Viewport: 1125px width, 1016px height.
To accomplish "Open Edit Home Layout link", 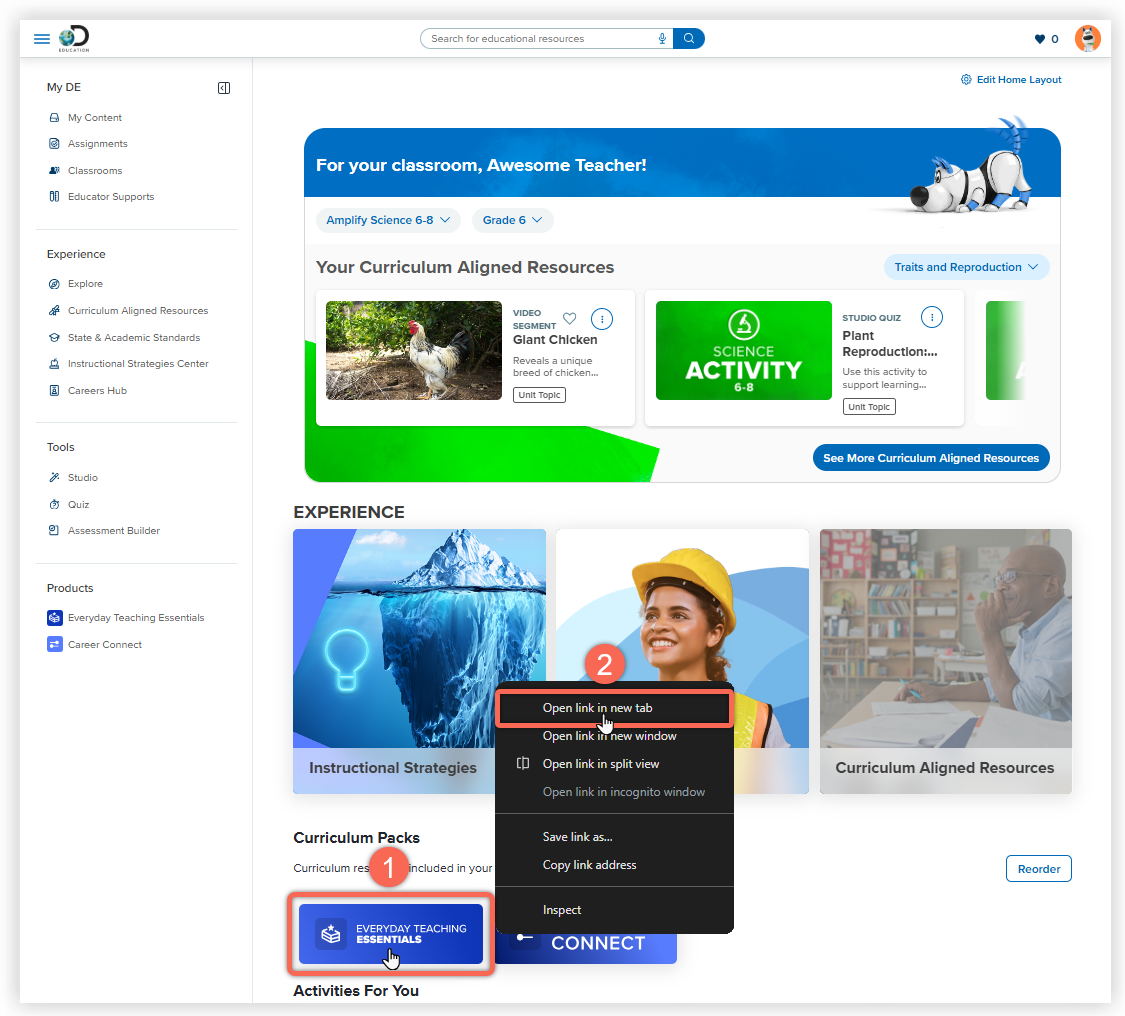I will [x=1011, y=80].
